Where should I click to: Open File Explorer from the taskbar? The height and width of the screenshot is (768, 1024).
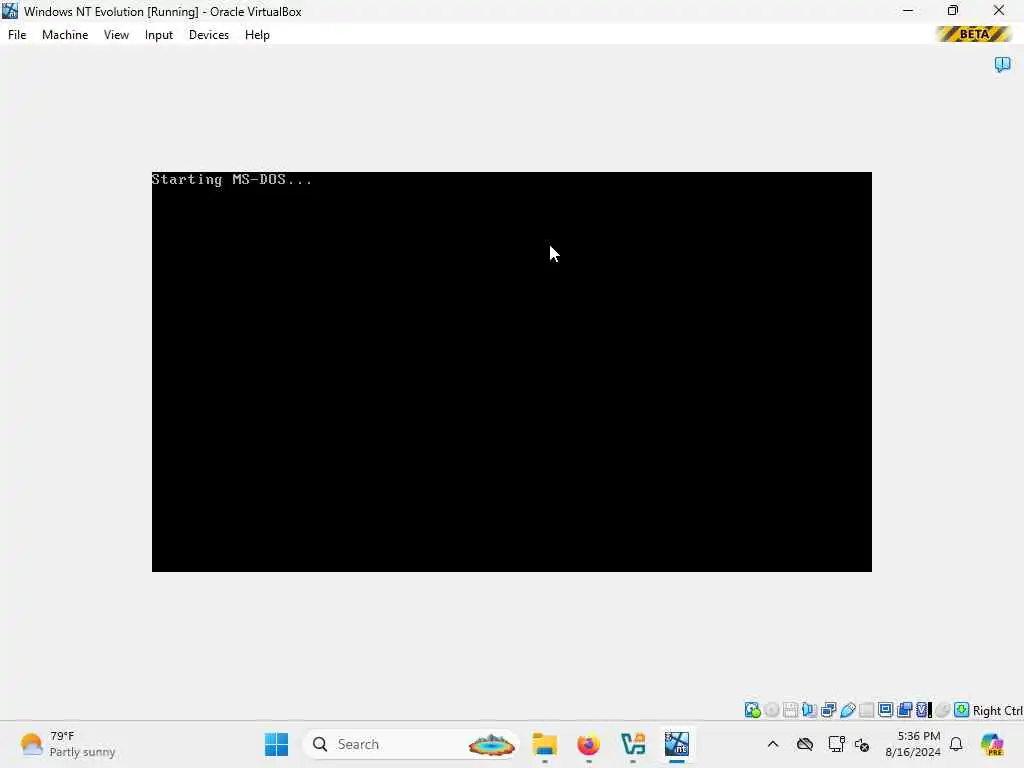coord(544,744)
